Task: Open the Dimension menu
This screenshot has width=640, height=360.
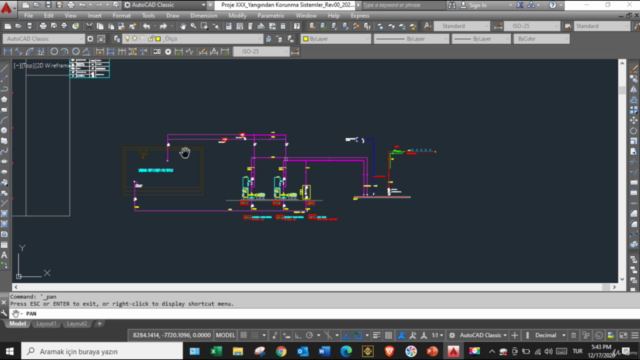Action: tap(204, 16)
